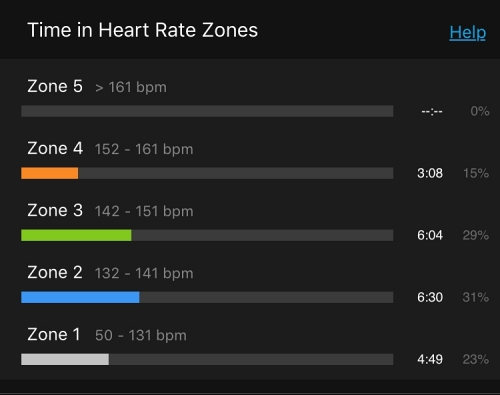Click the 6:04 time value
This screenshot has height=395, width=500.
[430, 235]
